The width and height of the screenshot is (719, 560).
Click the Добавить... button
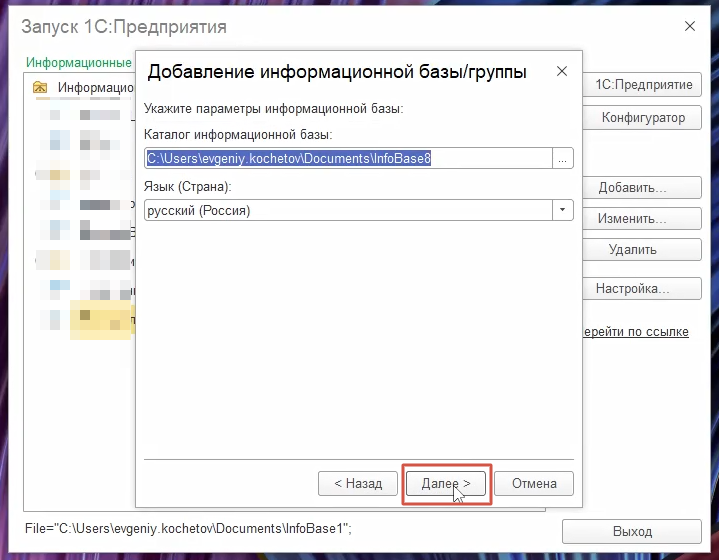[632, 188]
